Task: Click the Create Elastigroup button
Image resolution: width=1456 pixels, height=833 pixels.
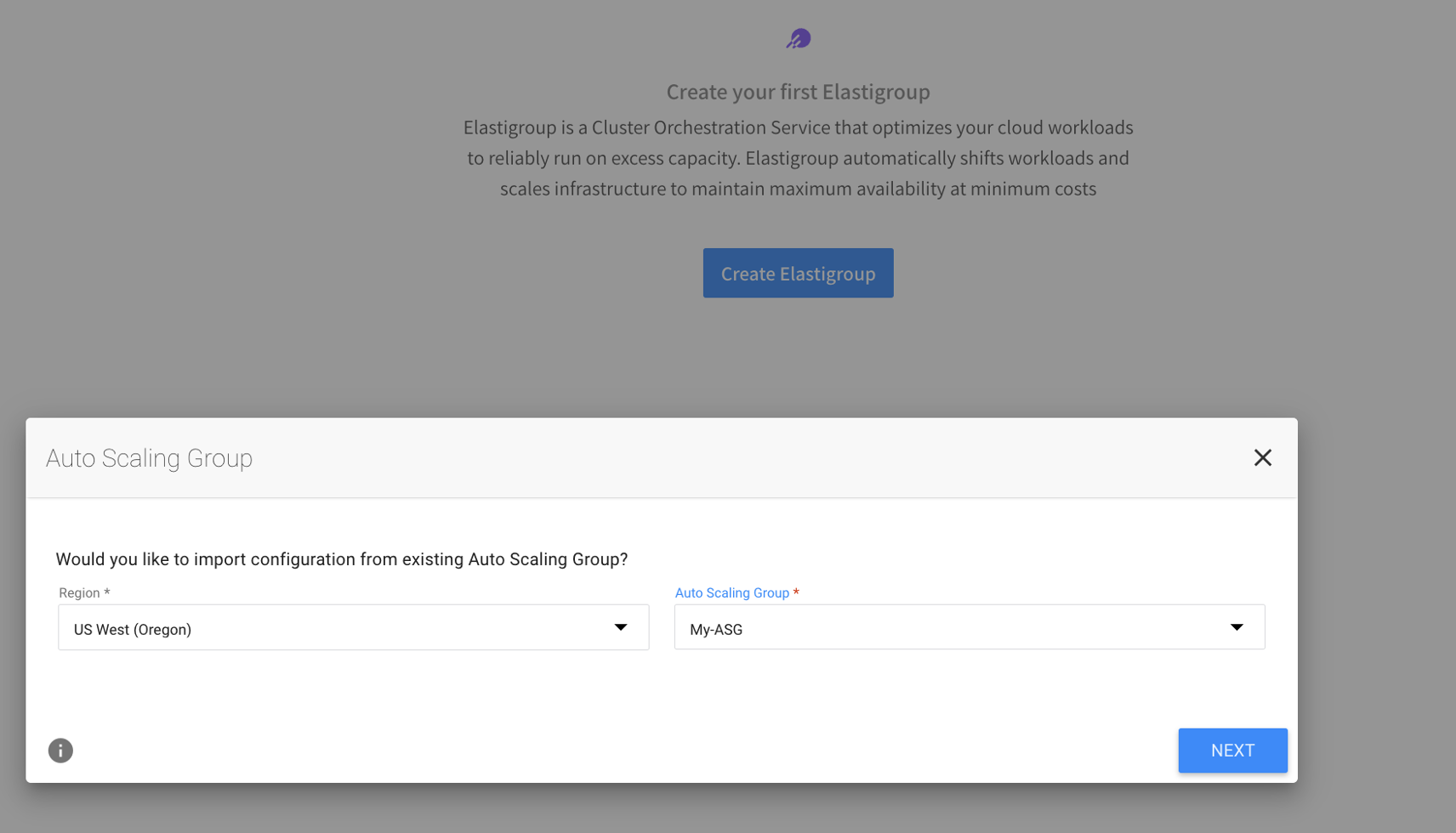Action: click(798, 274)
